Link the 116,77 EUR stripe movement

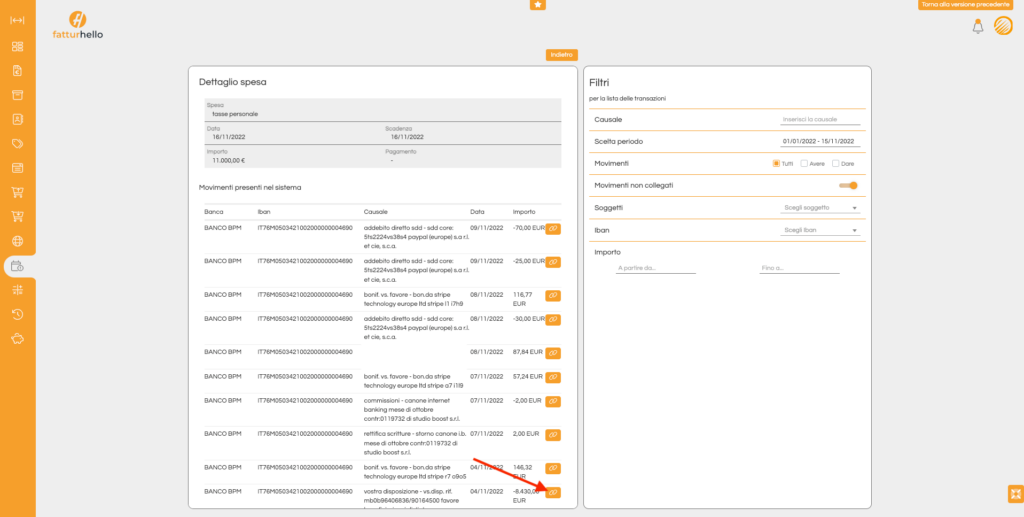pos(552,296)
